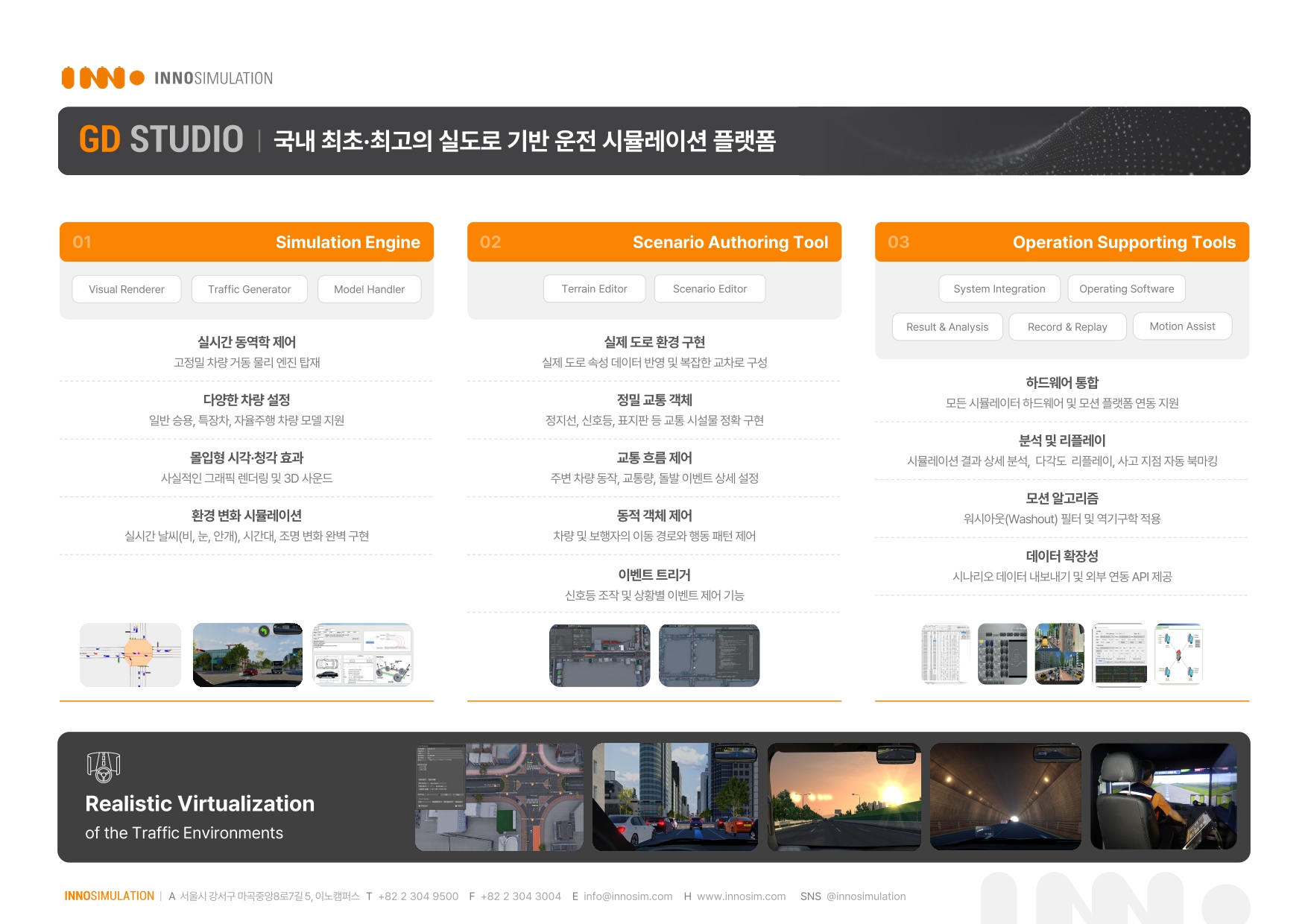Select the Traffic Generator pill
The height and width of the screenshot is (924, 1308).
pos(250,289)
